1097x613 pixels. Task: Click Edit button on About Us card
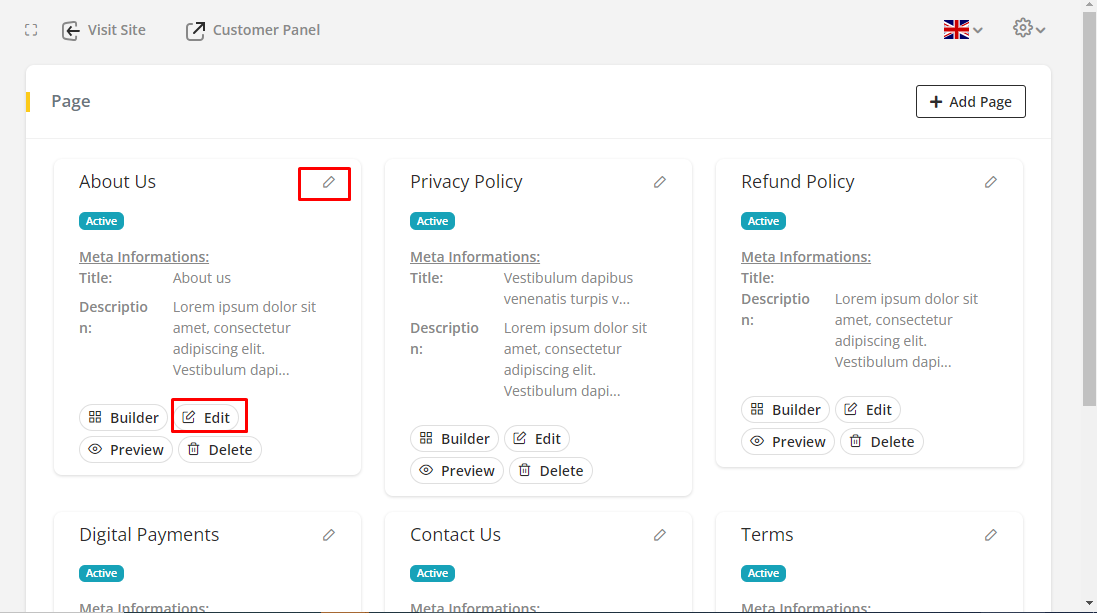coord(206,417)
